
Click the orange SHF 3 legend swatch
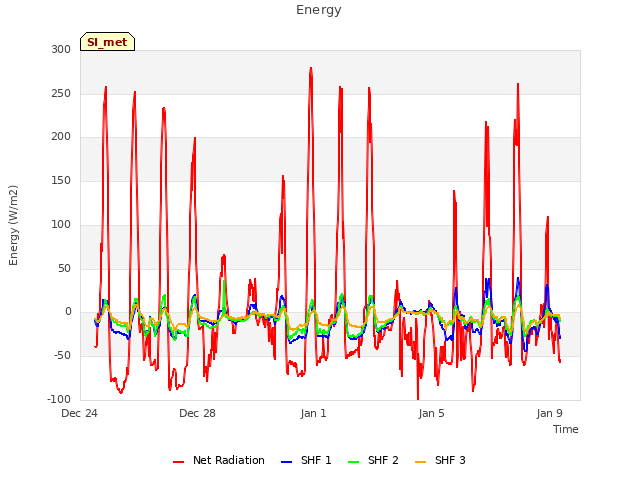point(420,462)
